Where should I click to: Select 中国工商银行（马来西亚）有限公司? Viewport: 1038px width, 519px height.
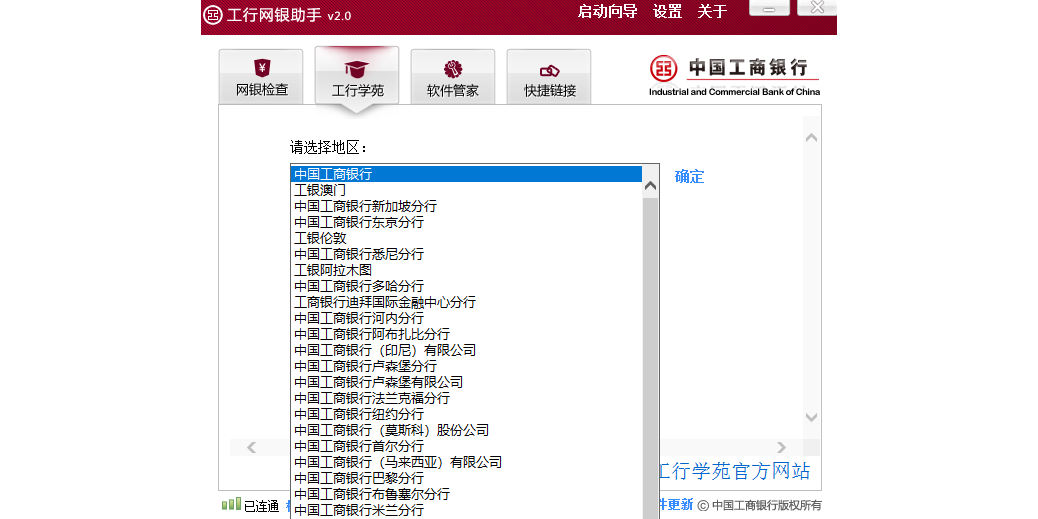pyautogui.click(x=466, y=461)
